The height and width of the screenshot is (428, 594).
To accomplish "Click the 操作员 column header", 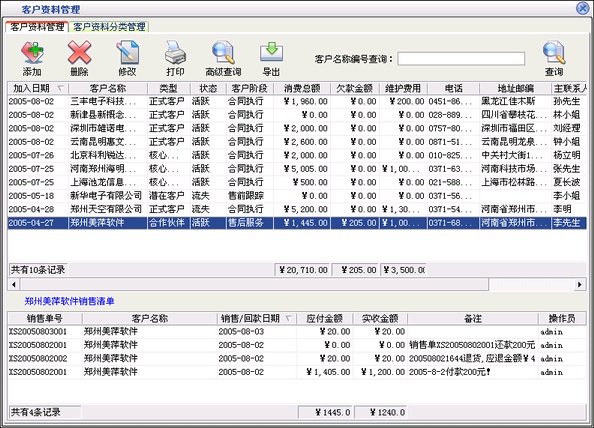I will point(562,318).
